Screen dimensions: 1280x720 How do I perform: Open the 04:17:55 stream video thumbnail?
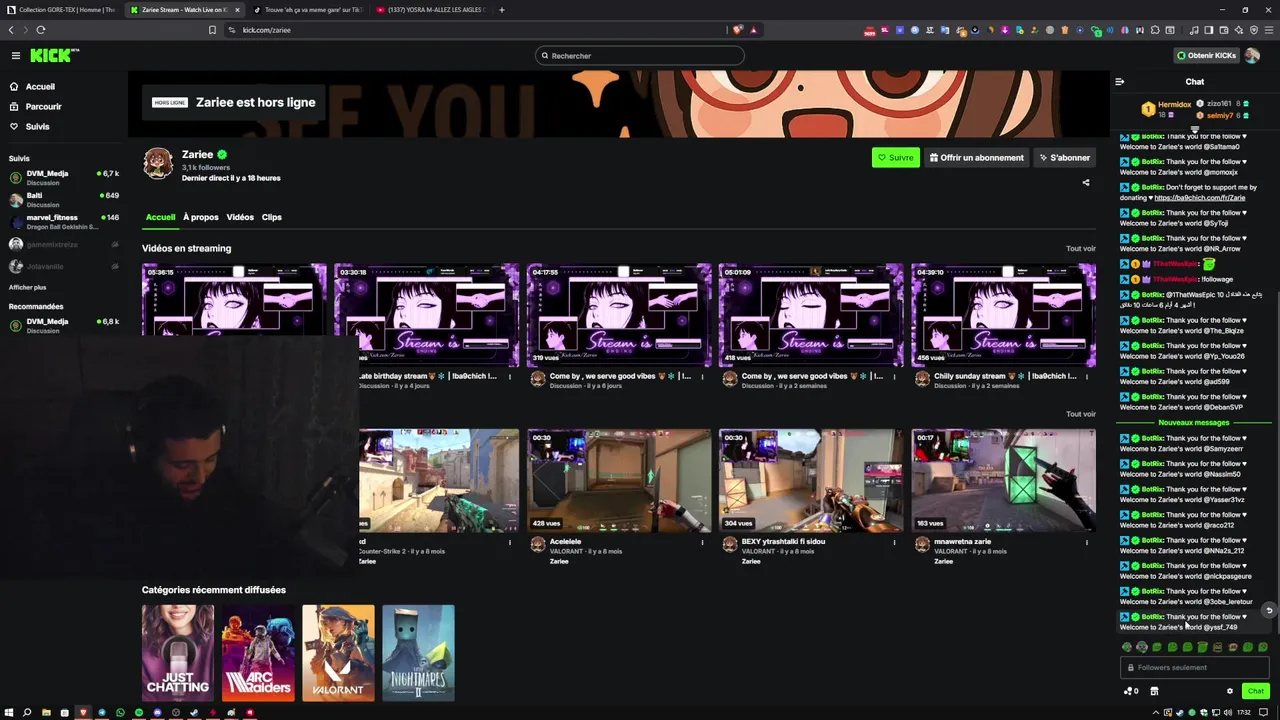tap(619, 315)
